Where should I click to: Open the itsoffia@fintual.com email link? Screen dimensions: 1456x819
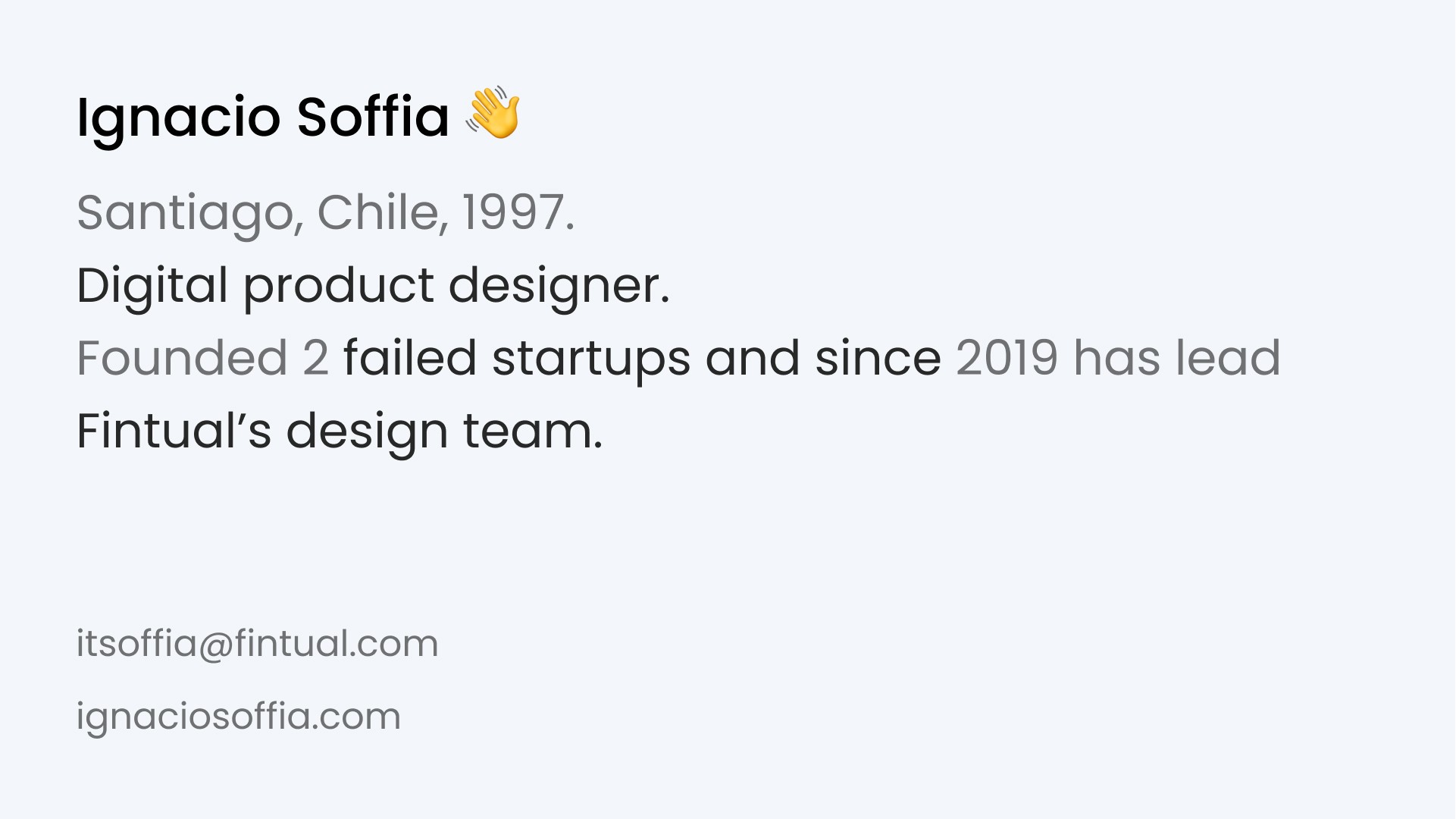[257, 644]
